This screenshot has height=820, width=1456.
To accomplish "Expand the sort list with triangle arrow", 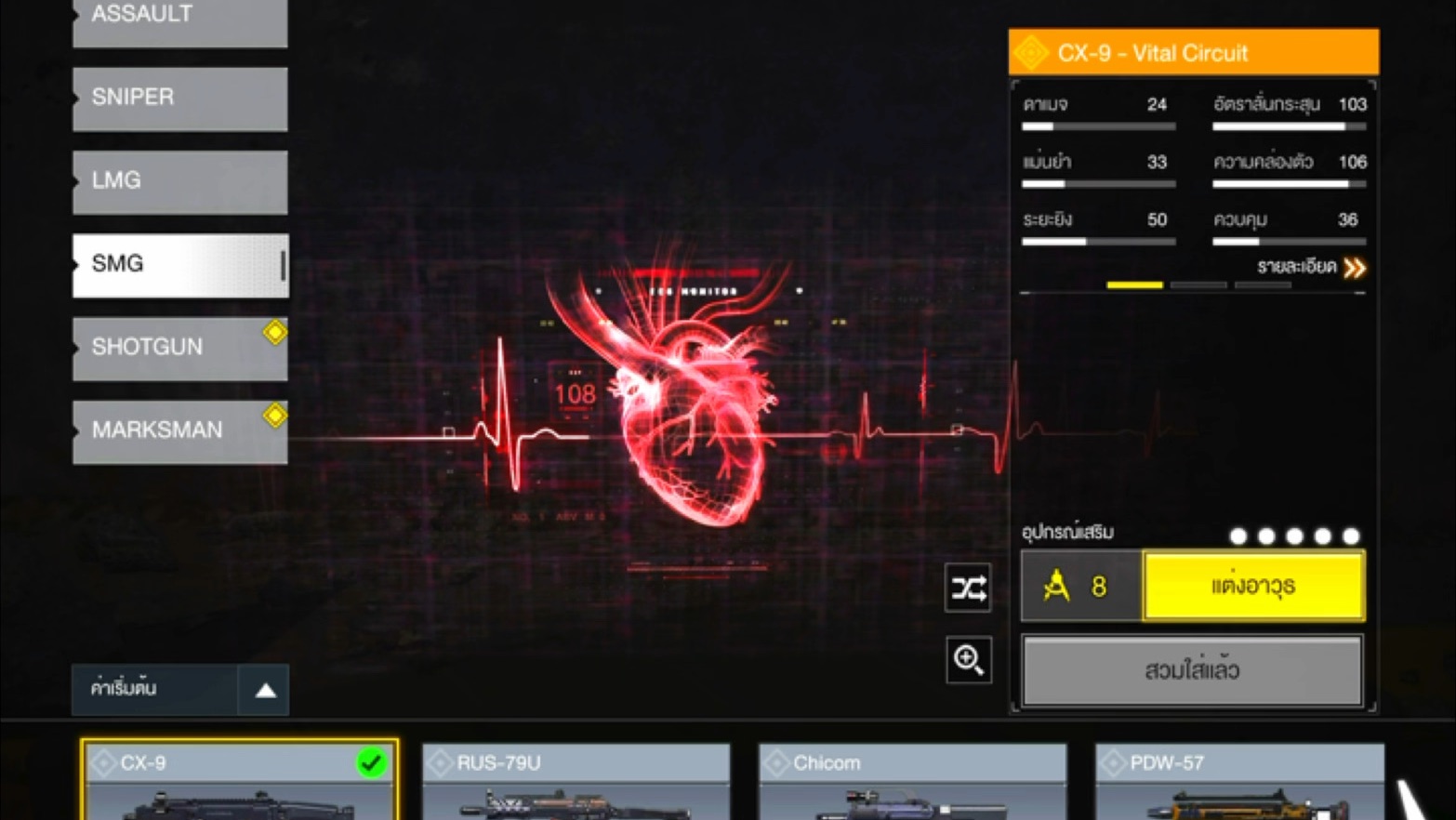I will click(x=265, y=690).
